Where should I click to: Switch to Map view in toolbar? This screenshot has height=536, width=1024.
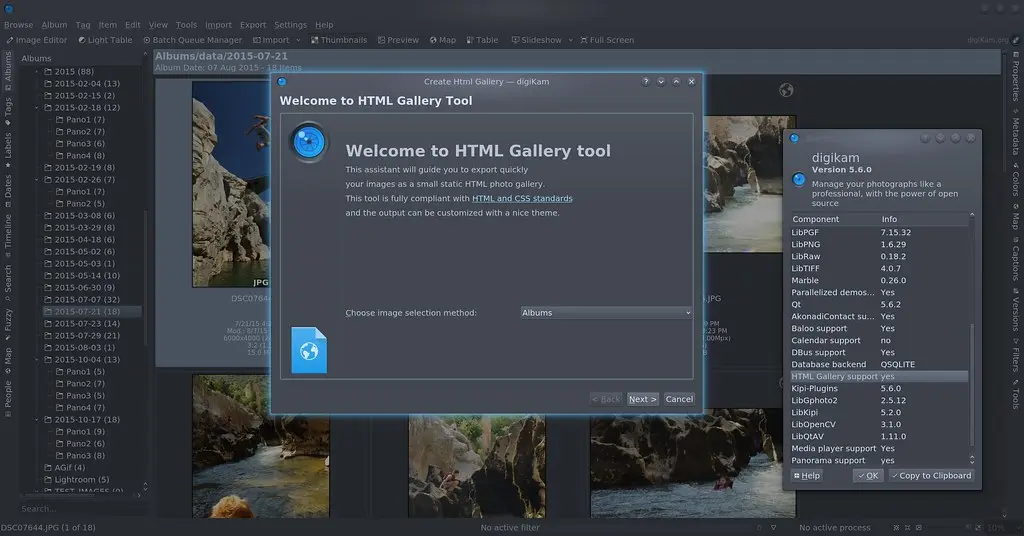point(442,40)
